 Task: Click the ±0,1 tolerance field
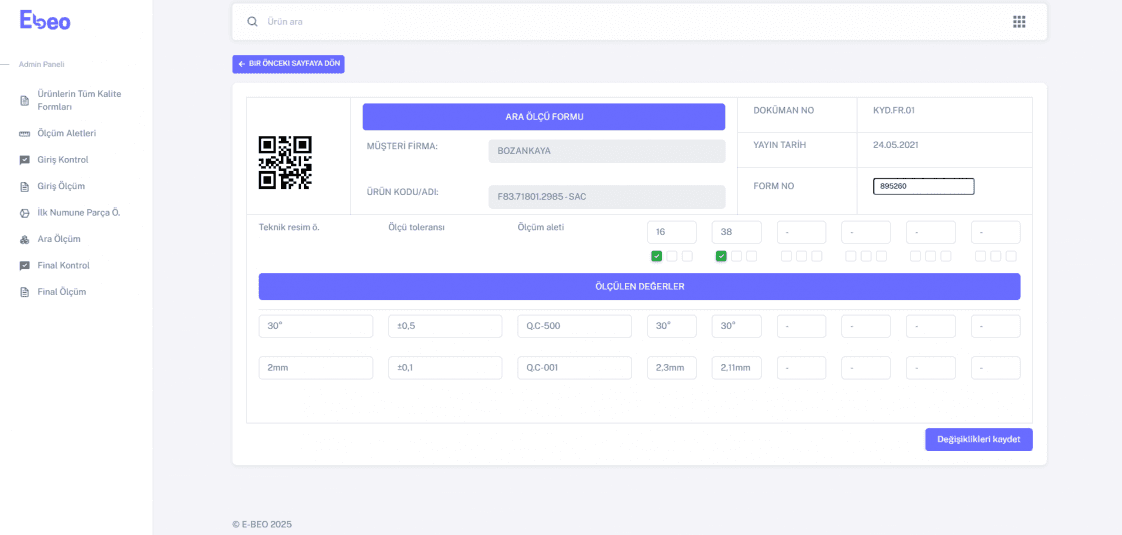[x=445, y=368]
